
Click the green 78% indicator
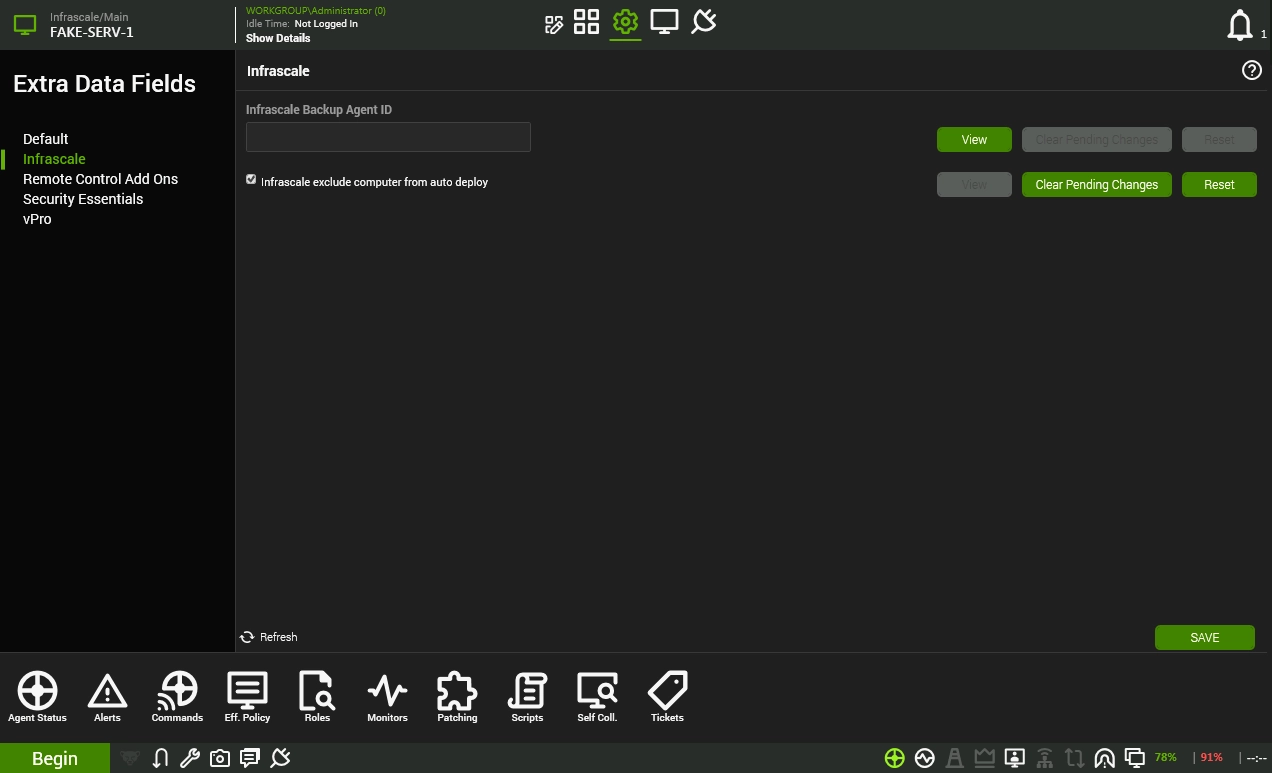pos(1165,758)
